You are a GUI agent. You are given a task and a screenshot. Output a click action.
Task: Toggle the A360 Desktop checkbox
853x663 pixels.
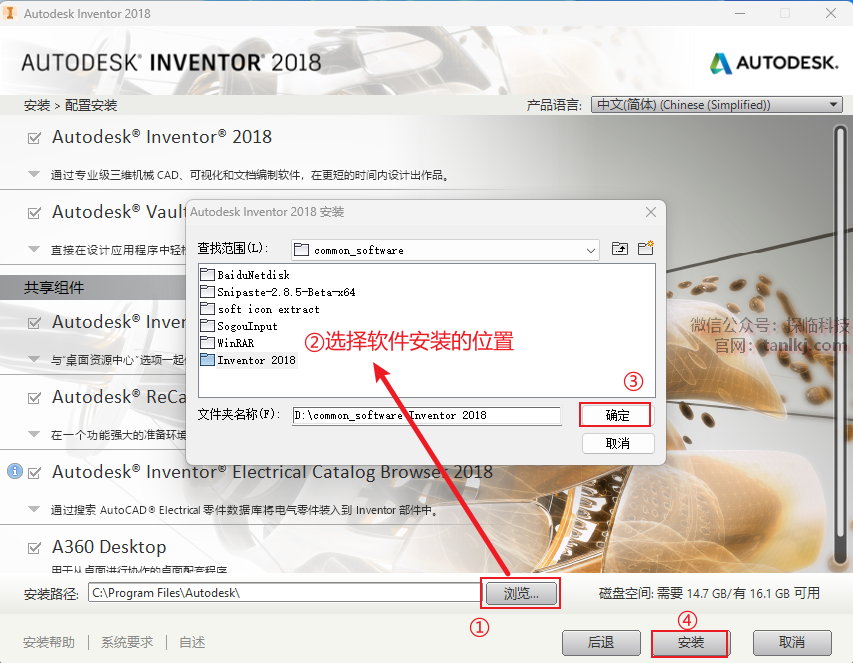pos(34,548)
